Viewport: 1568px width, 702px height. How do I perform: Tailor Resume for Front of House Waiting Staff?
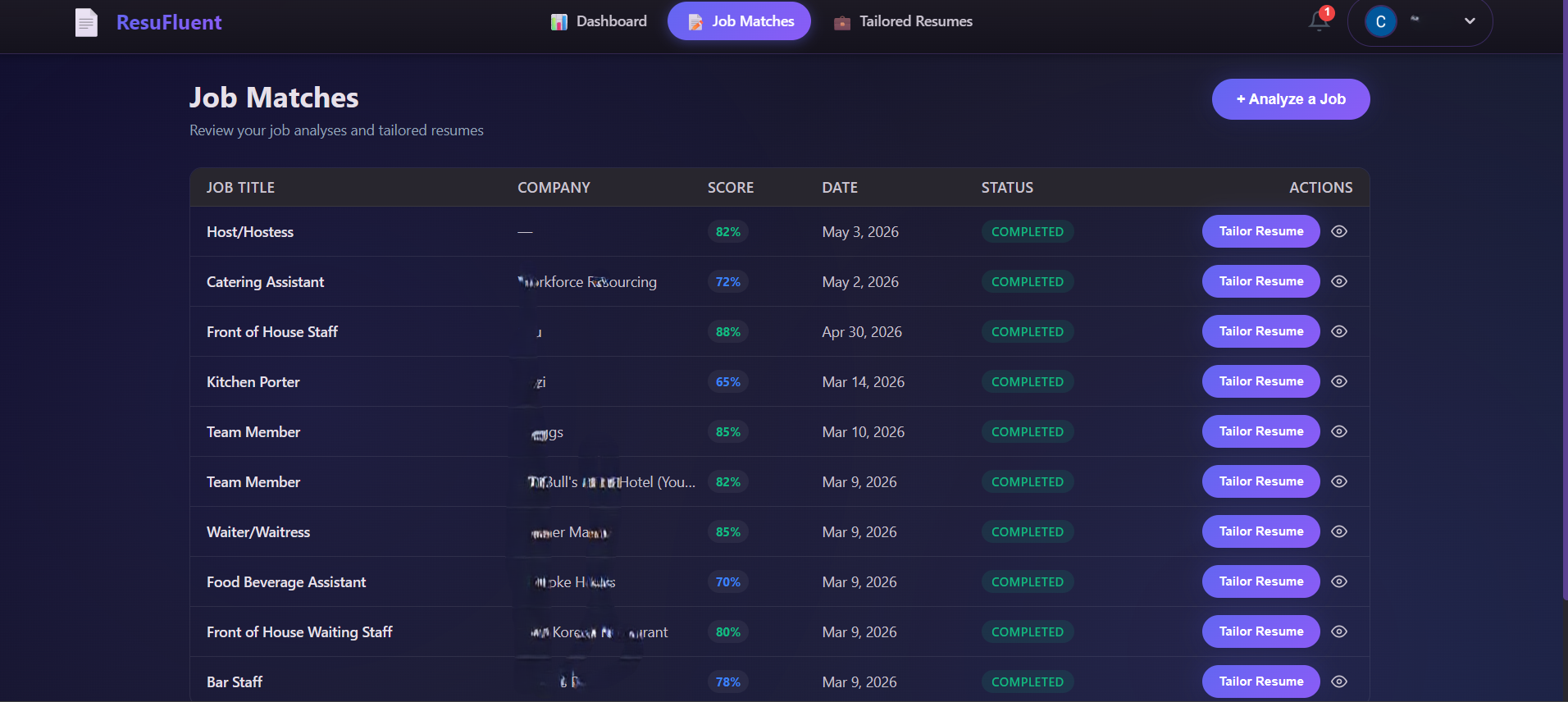pos(1261,631)
